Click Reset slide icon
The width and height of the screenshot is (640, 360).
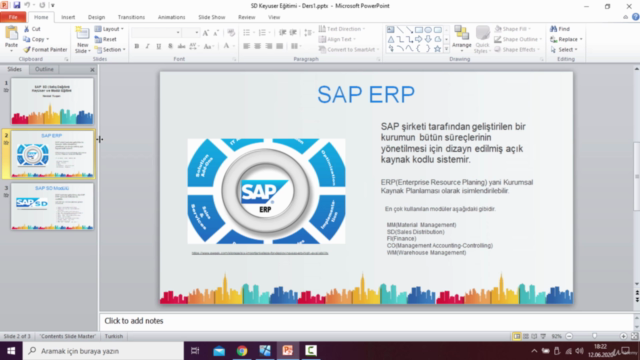pyautogui.click(x=98, y=39)
